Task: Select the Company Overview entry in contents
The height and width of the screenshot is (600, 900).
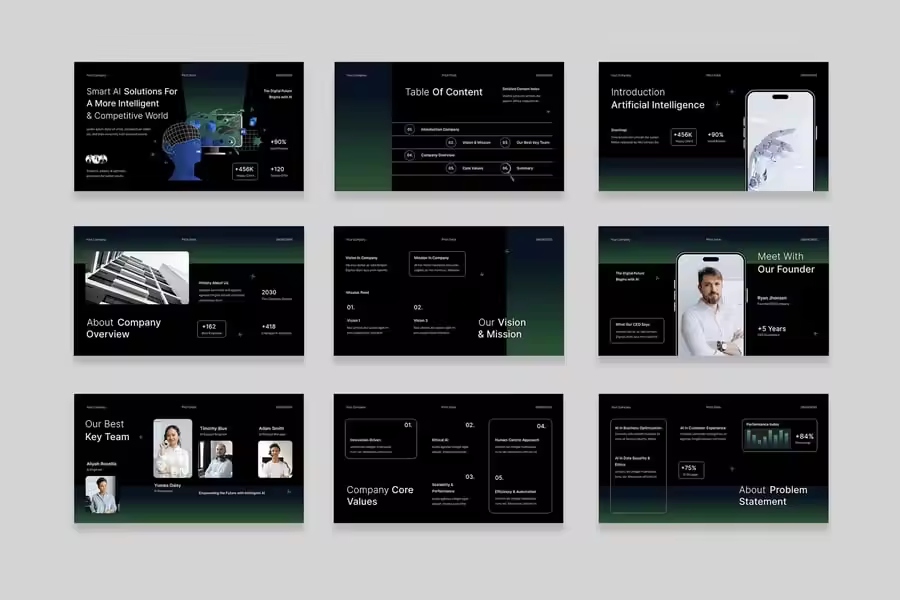Action: point(438,155)
